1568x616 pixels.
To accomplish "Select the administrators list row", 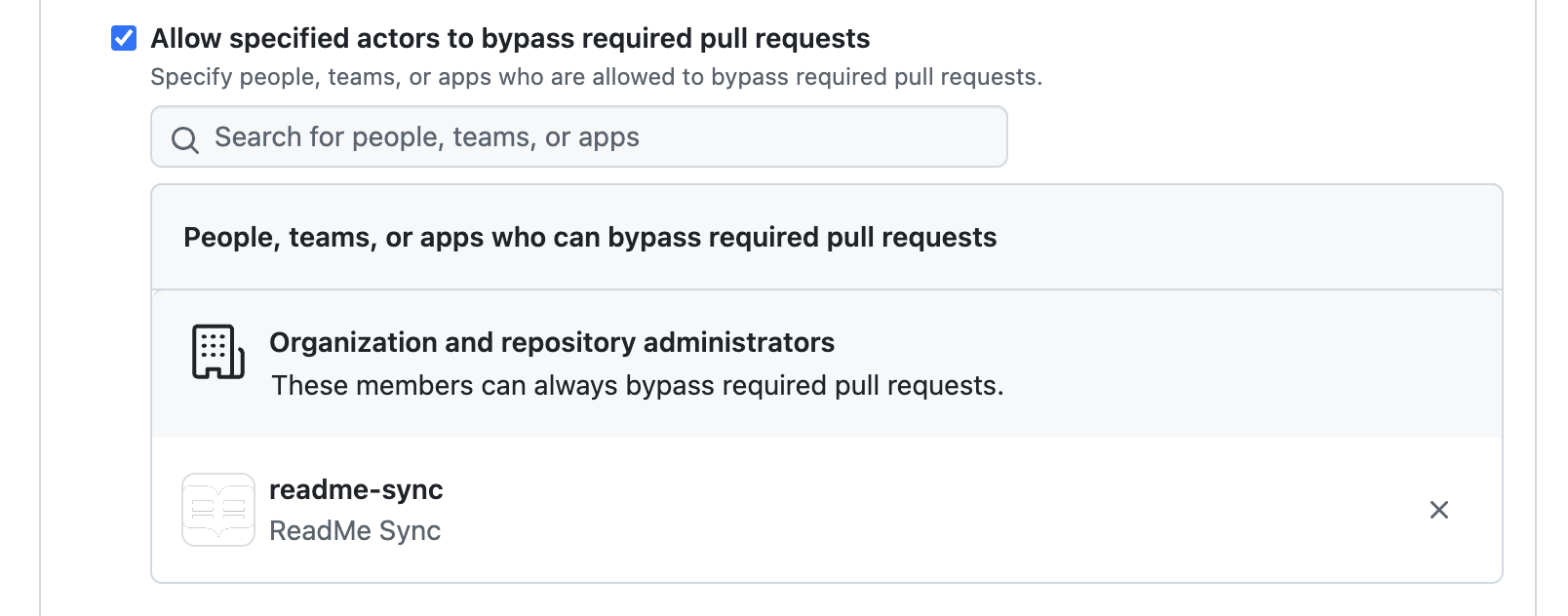I will click(827, 364).
